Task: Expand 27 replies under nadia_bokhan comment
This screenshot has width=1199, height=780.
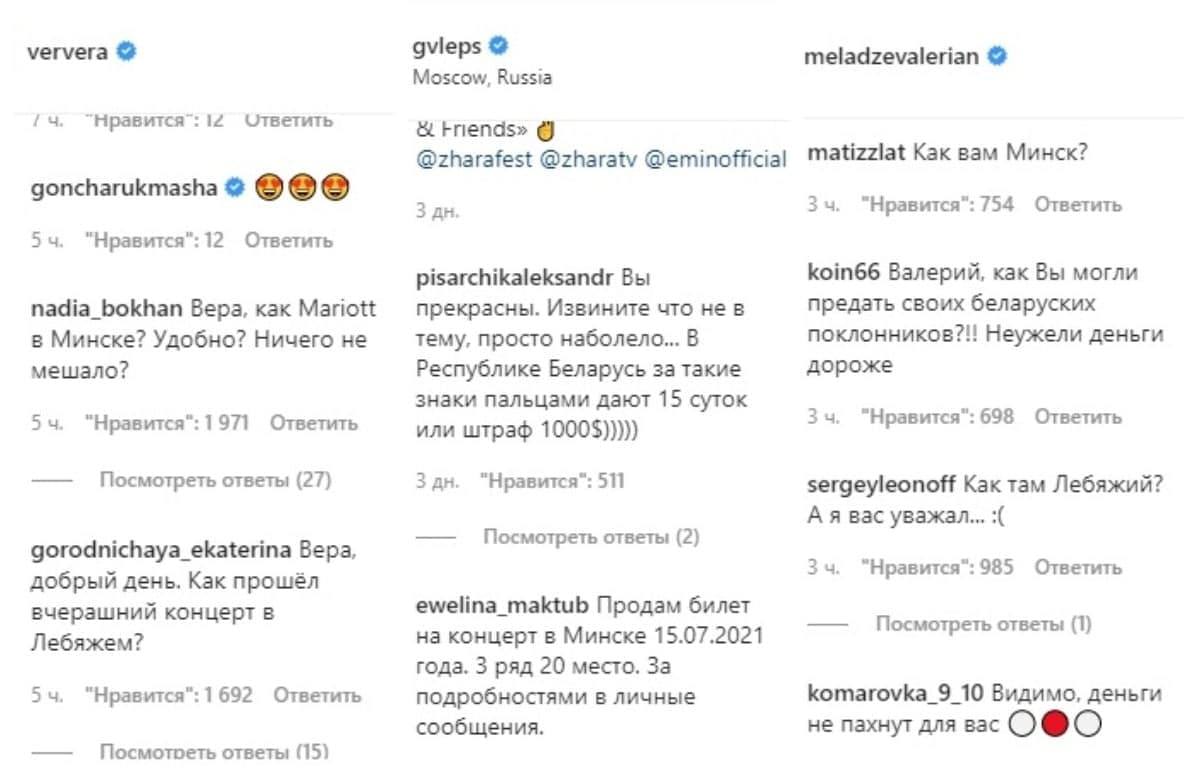Action: [214, 480]
